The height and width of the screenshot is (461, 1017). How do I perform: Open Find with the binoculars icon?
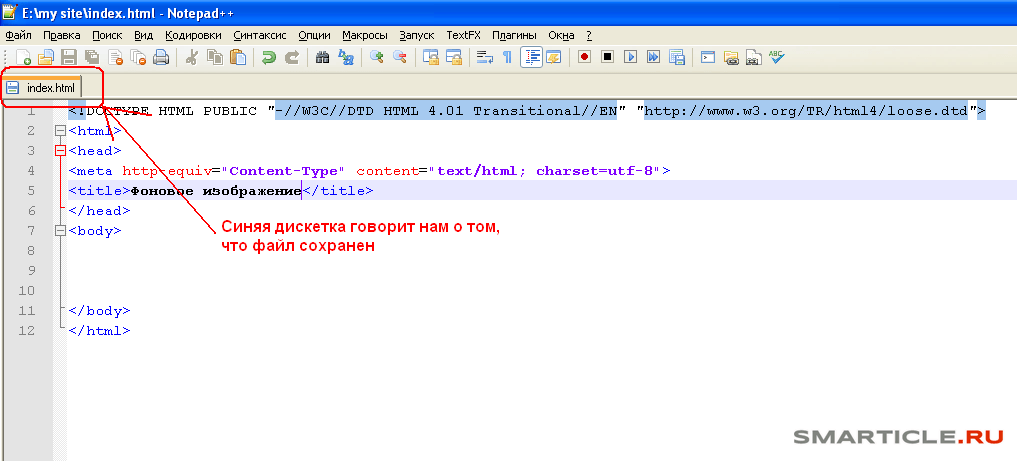(322, 57)
